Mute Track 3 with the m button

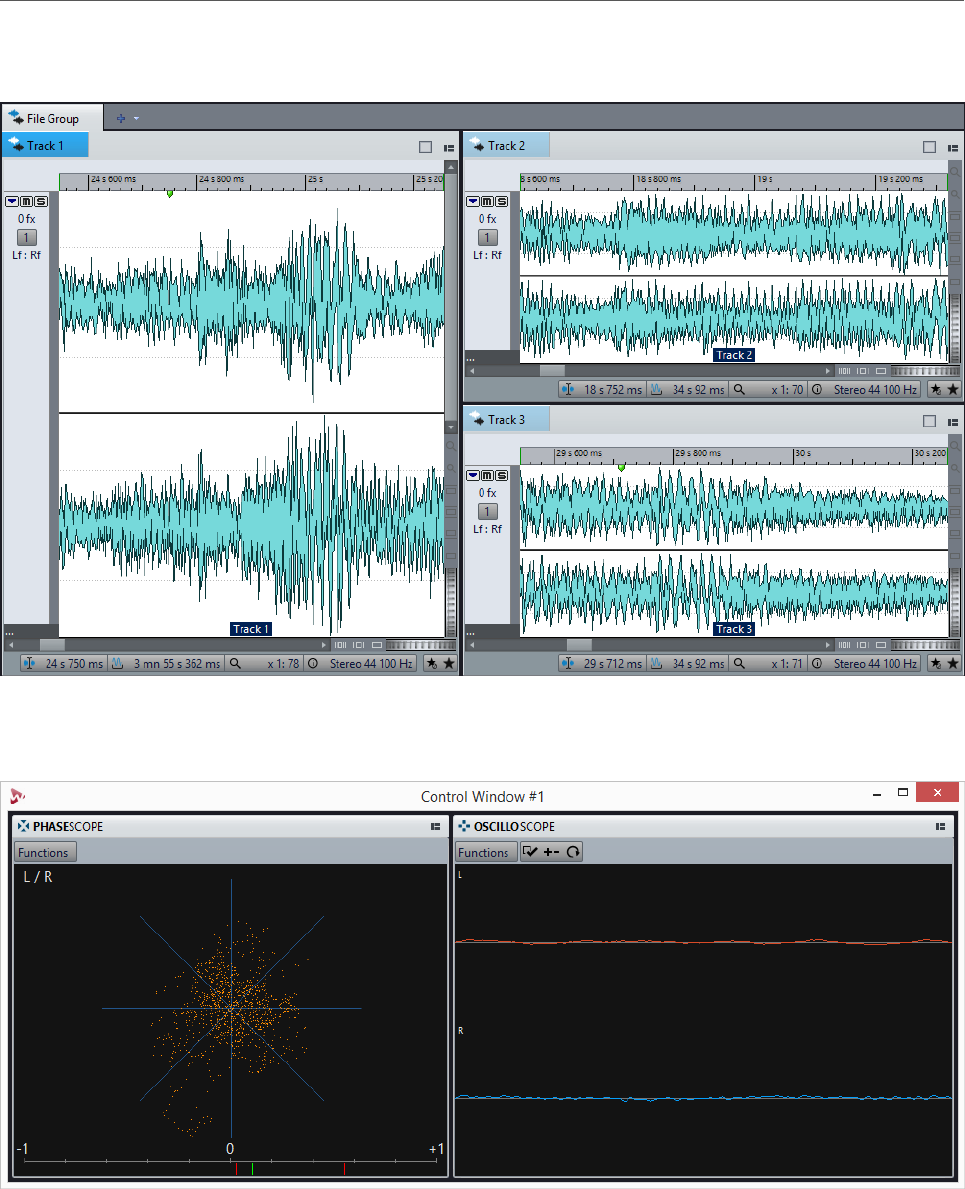click(487, 475)
